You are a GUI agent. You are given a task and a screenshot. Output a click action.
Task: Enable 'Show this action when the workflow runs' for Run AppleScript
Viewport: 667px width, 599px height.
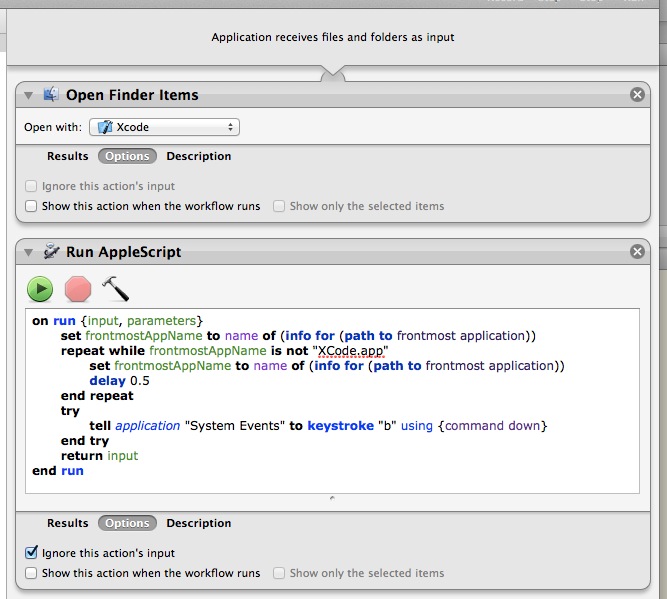[x=31, y=573]
